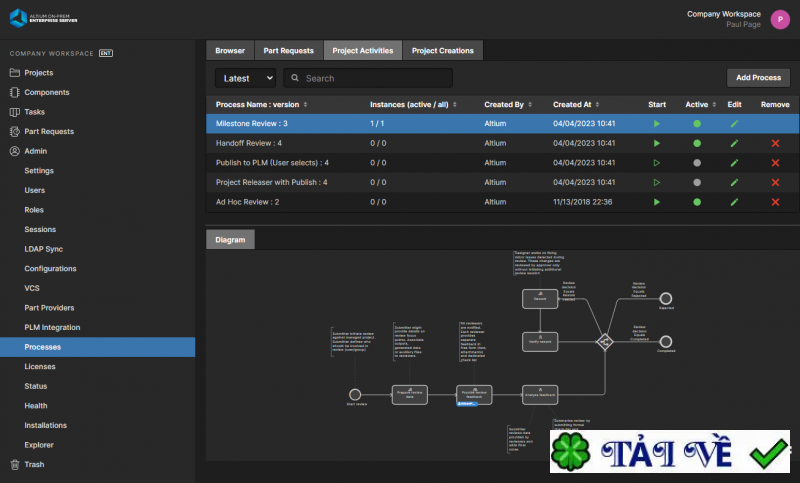This screenshot has height=483, width=800.
Task: Click the Start play icon for Milestone Review
Action: (x=657, y=124)
